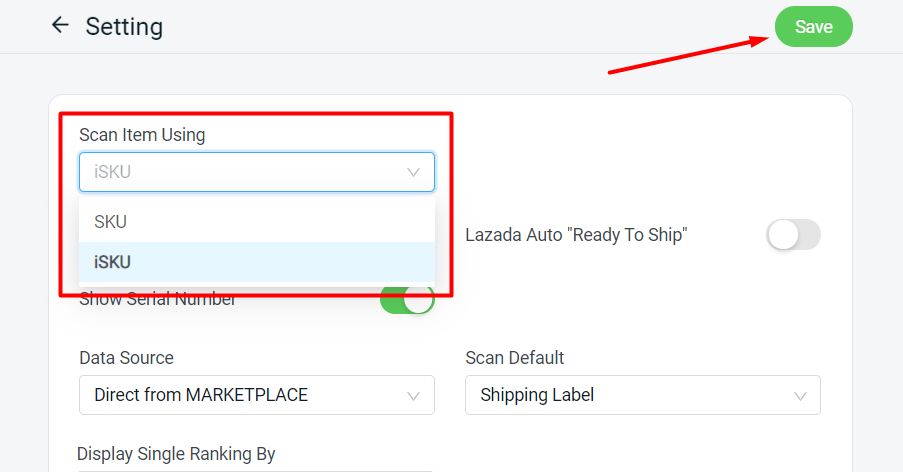This screenshot has width=903, height=472.
Task: Click the "Data Source" field label
Action: click(126, 357)
